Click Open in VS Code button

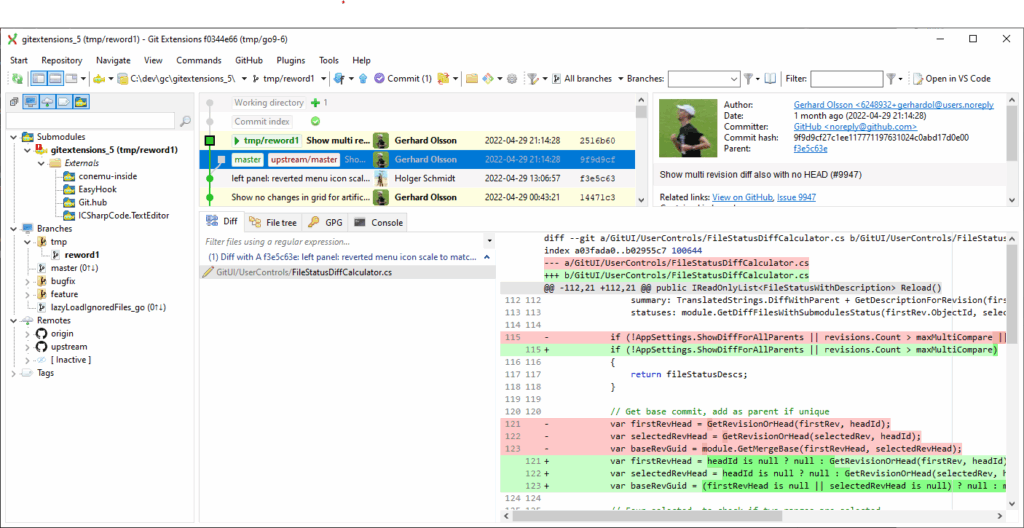[952, 78]
